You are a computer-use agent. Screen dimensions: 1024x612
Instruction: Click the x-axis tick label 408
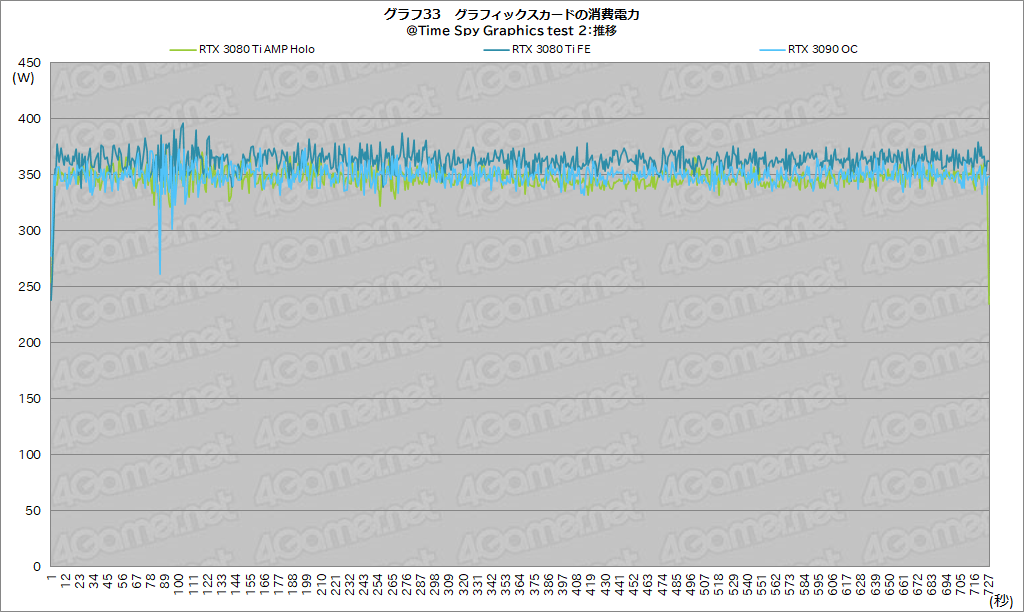click(577, 584)
